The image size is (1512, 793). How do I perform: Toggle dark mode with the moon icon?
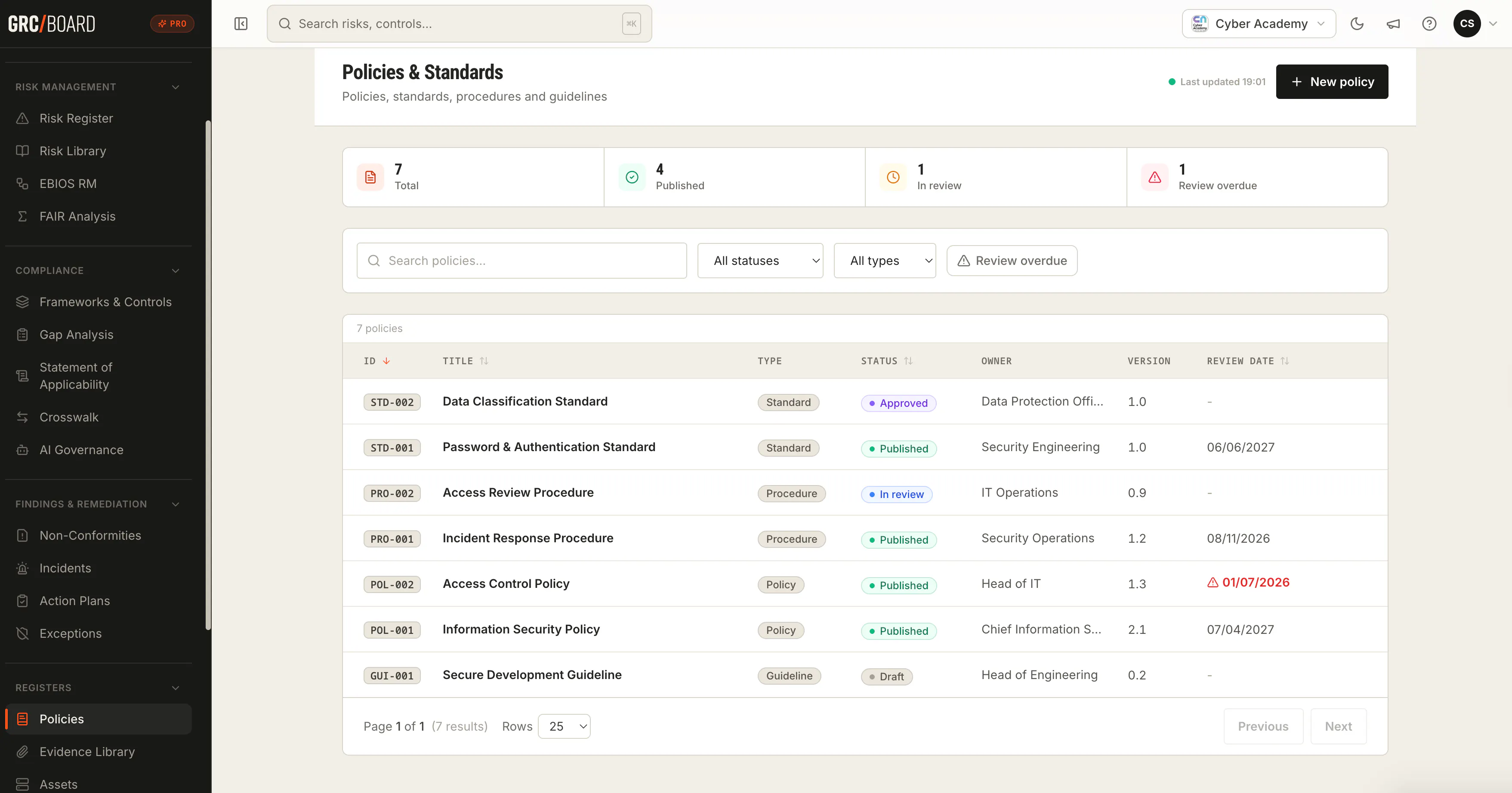point(1357,24)
